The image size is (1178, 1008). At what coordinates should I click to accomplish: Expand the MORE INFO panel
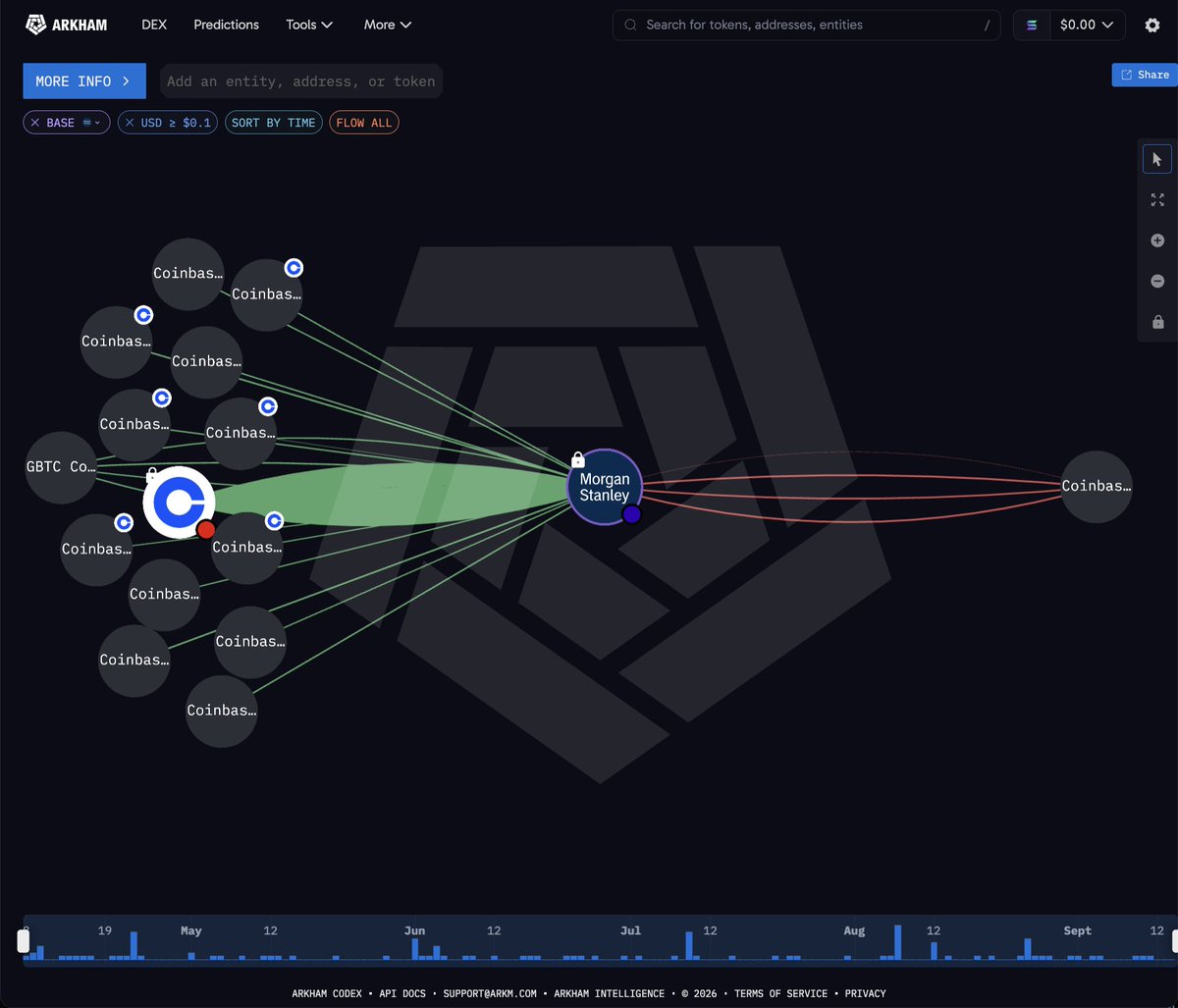[x=83, y=81]
